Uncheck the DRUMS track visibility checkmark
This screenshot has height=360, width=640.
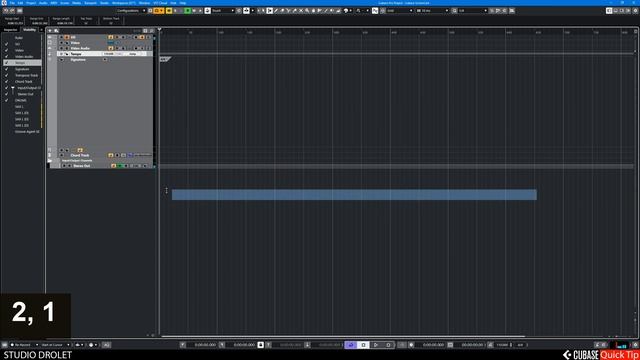click(7, 100)
